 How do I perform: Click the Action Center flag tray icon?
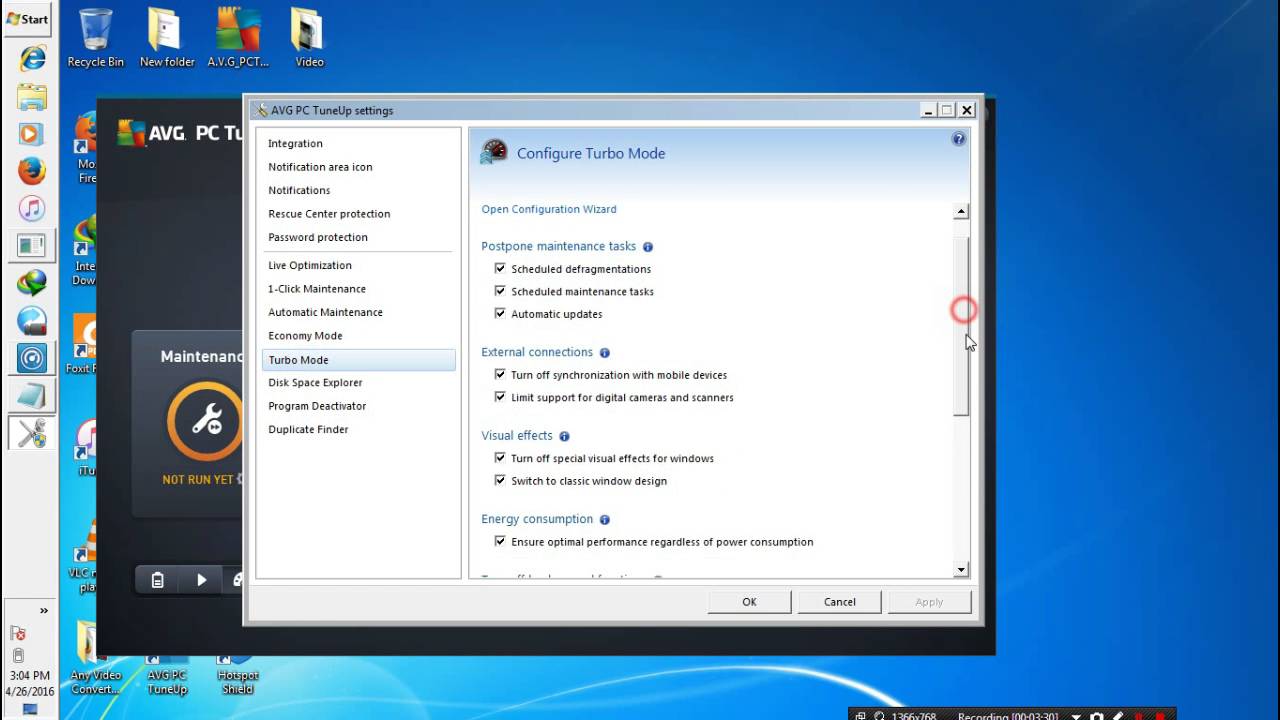pos(17,633)
